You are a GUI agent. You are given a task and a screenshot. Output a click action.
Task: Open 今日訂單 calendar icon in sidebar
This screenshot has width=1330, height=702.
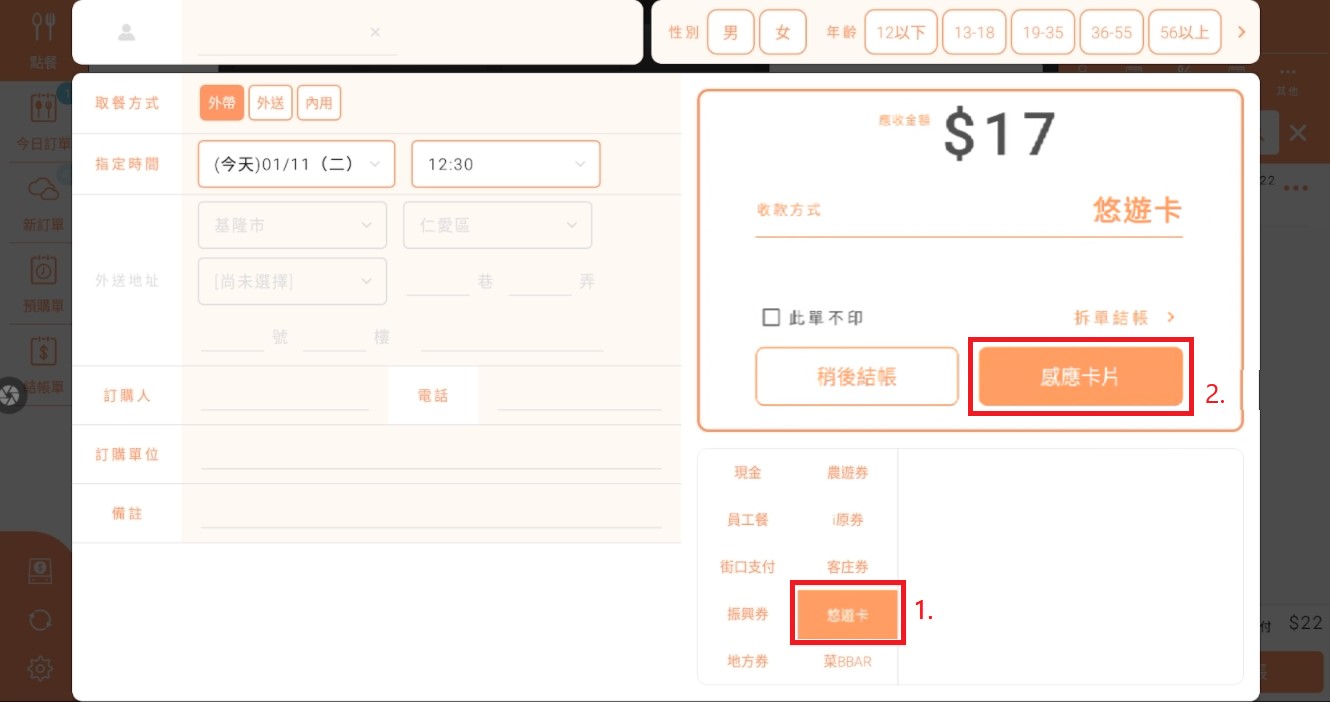[x=43, y=108]
